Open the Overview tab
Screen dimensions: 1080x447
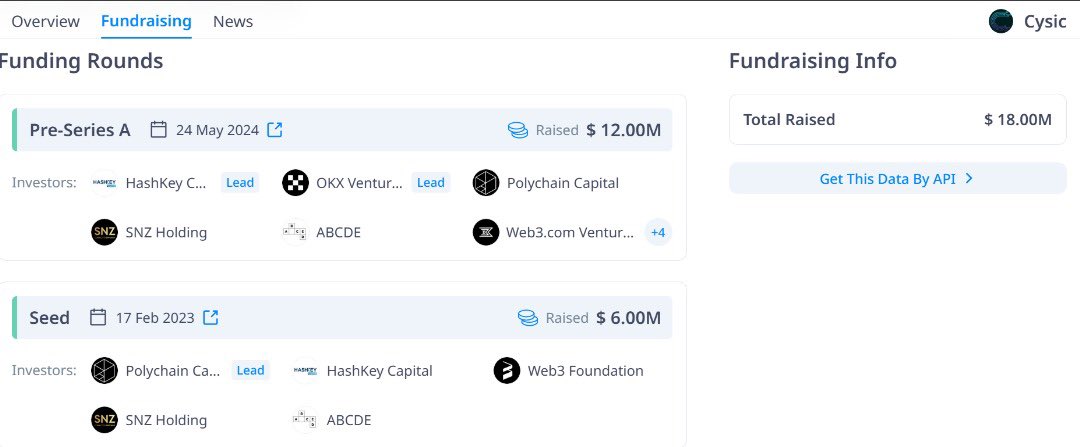[45, 21]
